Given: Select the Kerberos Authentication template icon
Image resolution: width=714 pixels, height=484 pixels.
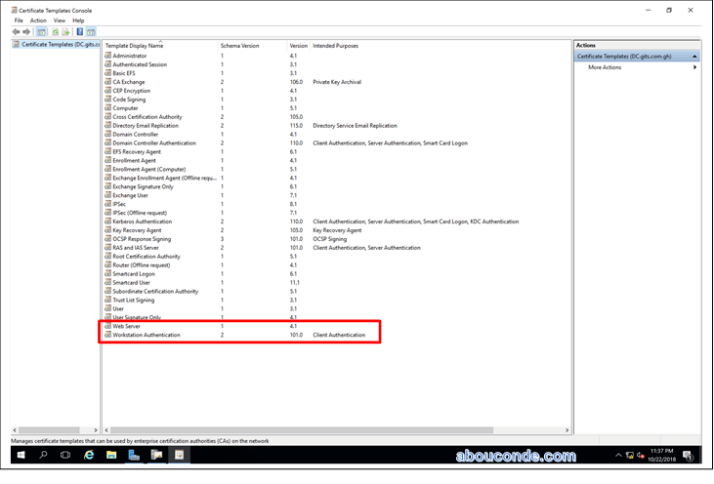Looking at the screenshot, I should click(108, 221).
